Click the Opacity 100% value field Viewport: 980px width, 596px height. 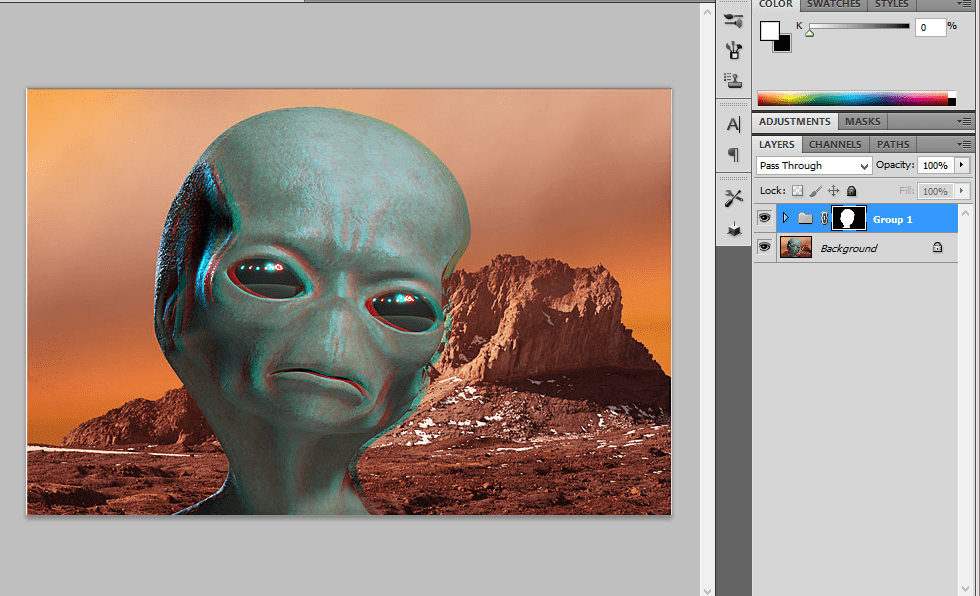(936, 166)
